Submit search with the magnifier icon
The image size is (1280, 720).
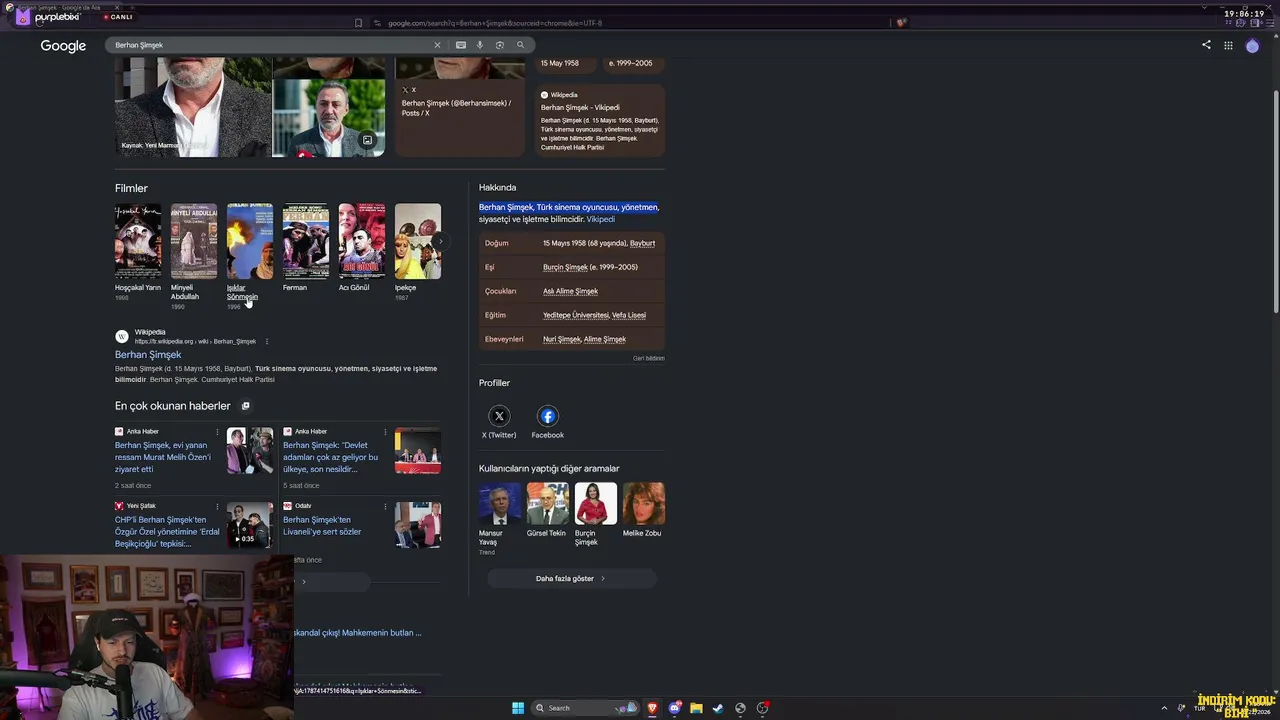coord(520,45)
